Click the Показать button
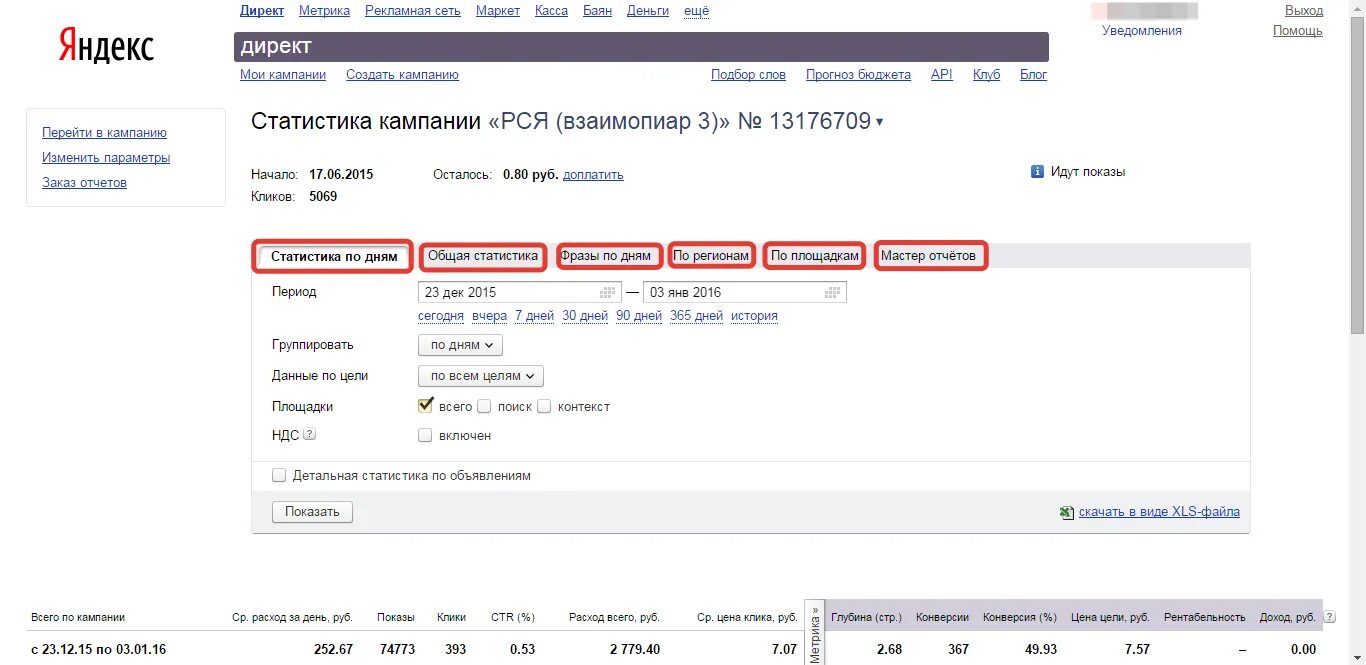The height and width of the screenshot is (665, 1366). click(312, 512)
